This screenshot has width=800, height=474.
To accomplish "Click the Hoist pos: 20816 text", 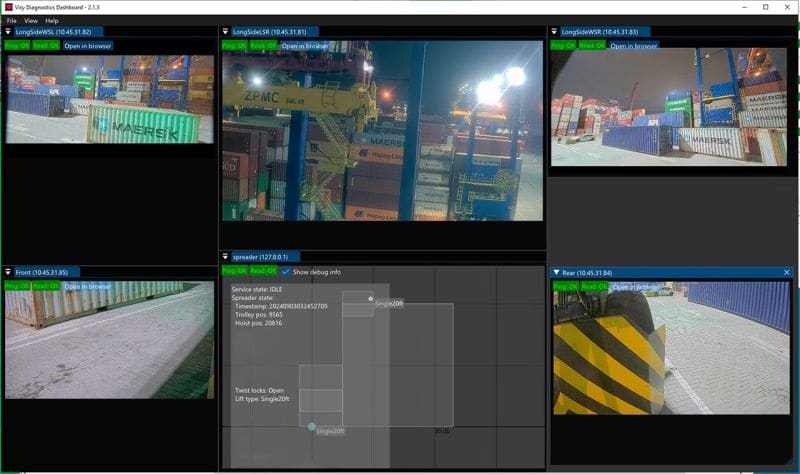I will (258, 323).
